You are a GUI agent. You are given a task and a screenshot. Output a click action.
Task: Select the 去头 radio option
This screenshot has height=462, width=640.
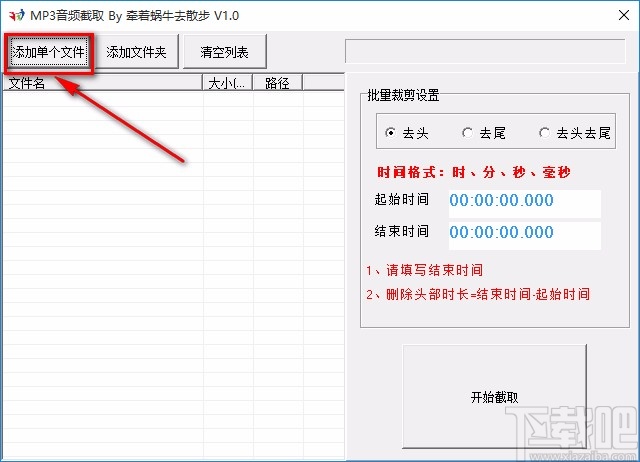tap(407, 133)
